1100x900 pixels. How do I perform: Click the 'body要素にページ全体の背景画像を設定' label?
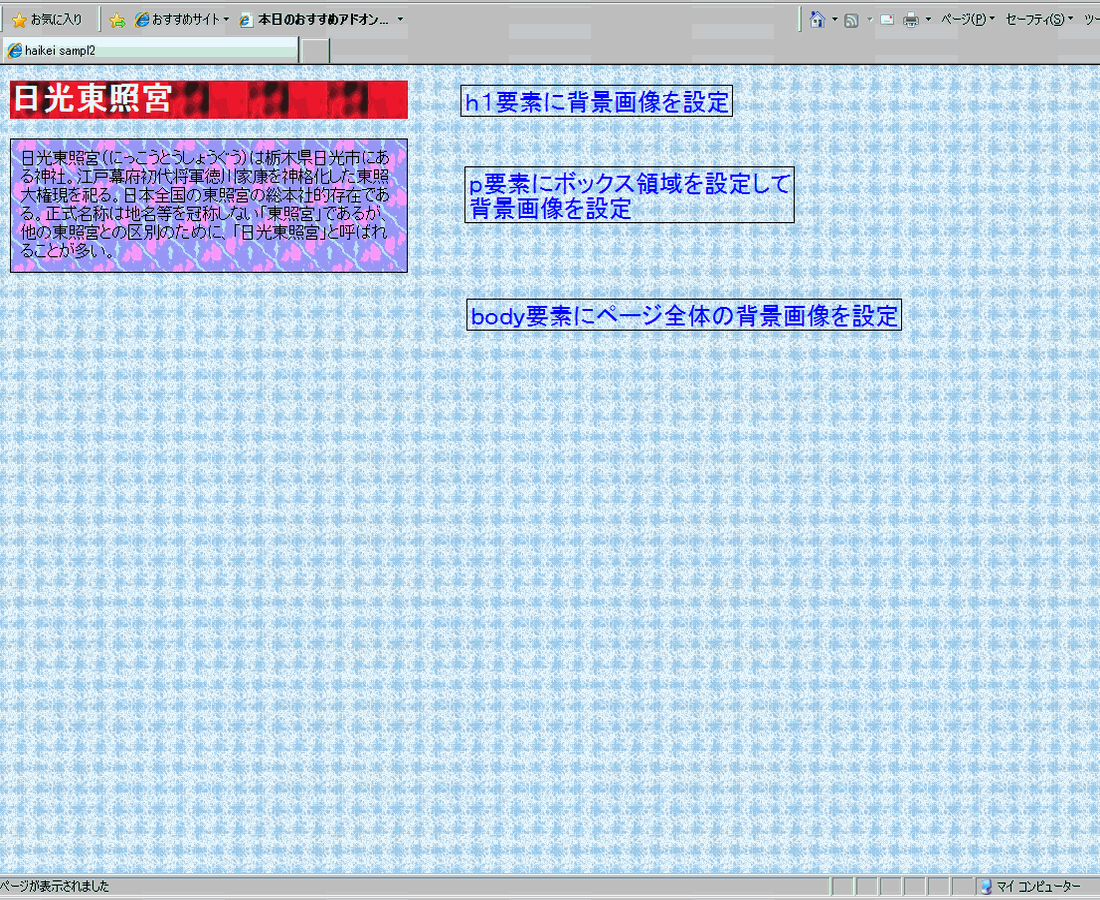click(684, 316)
